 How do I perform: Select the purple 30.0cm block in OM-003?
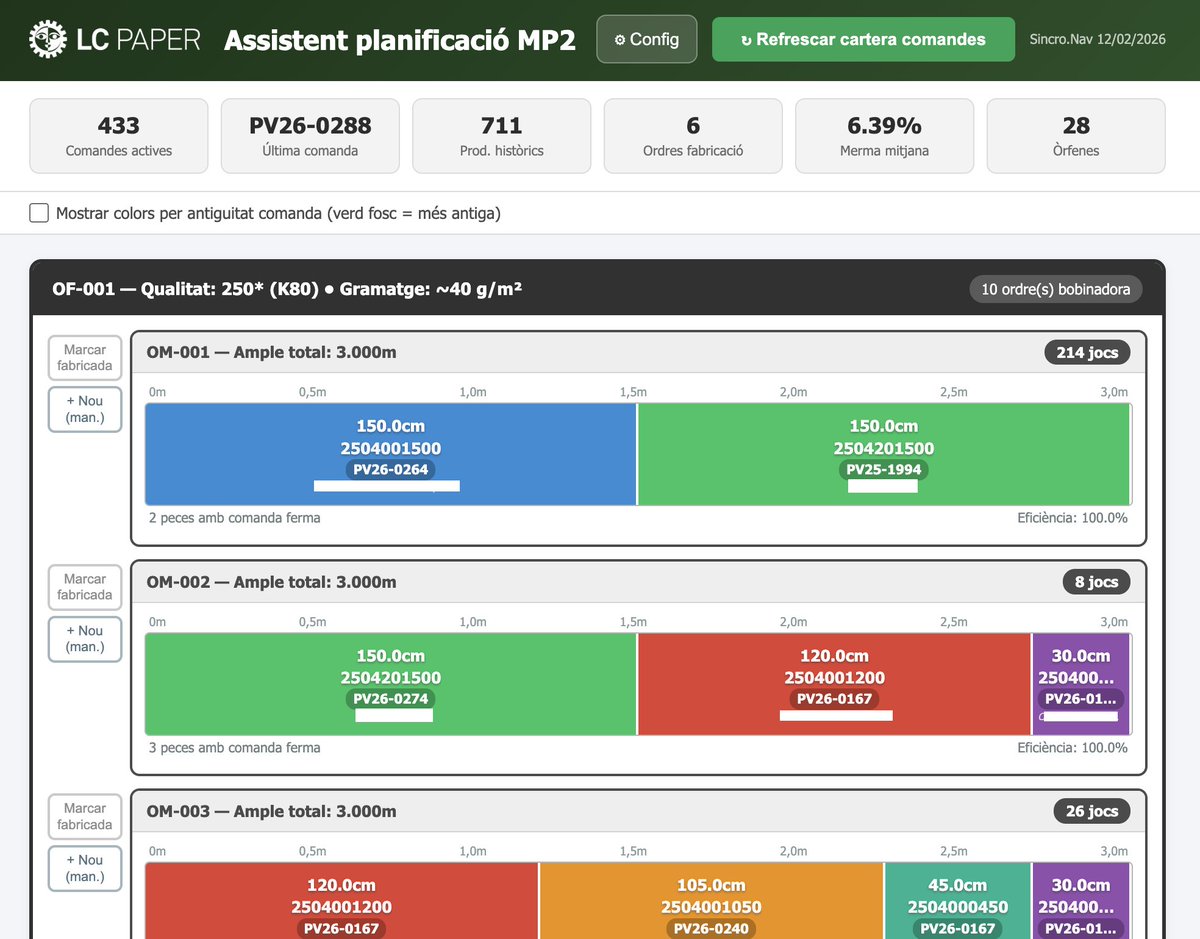tap(1081, 901)
